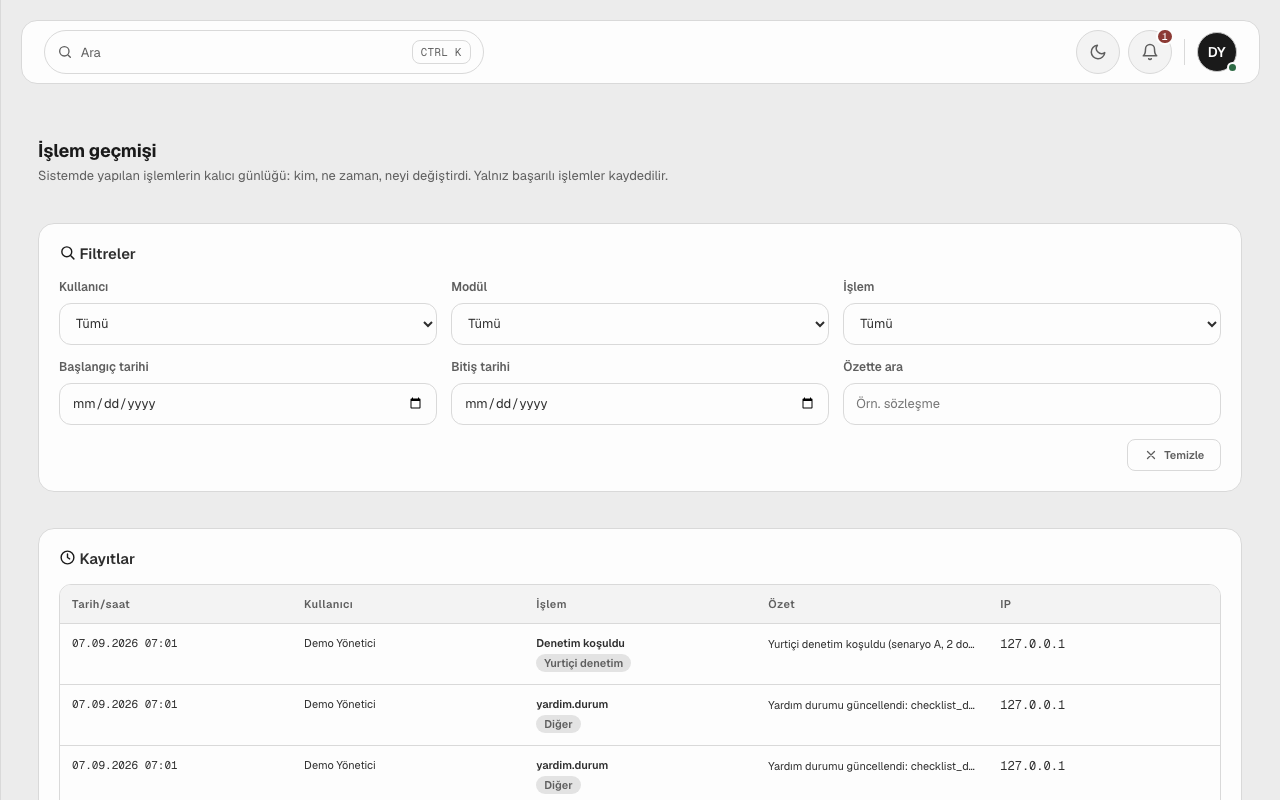Screen dimensions: 1280x800
Task: Click the IP column header
Action: [1005, 604]
